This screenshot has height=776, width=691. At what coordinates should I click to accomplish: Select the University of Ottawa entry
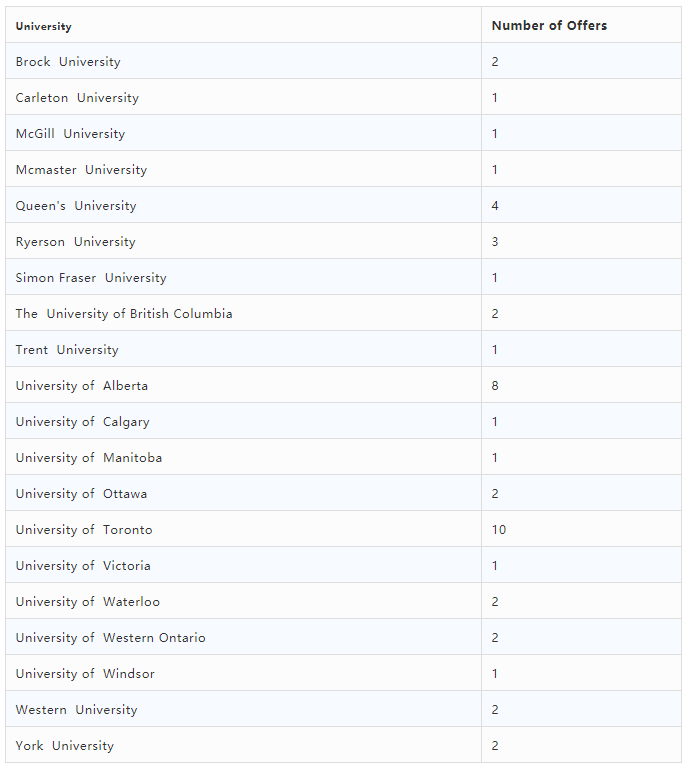pyautogui.click(x=81, y=494)
